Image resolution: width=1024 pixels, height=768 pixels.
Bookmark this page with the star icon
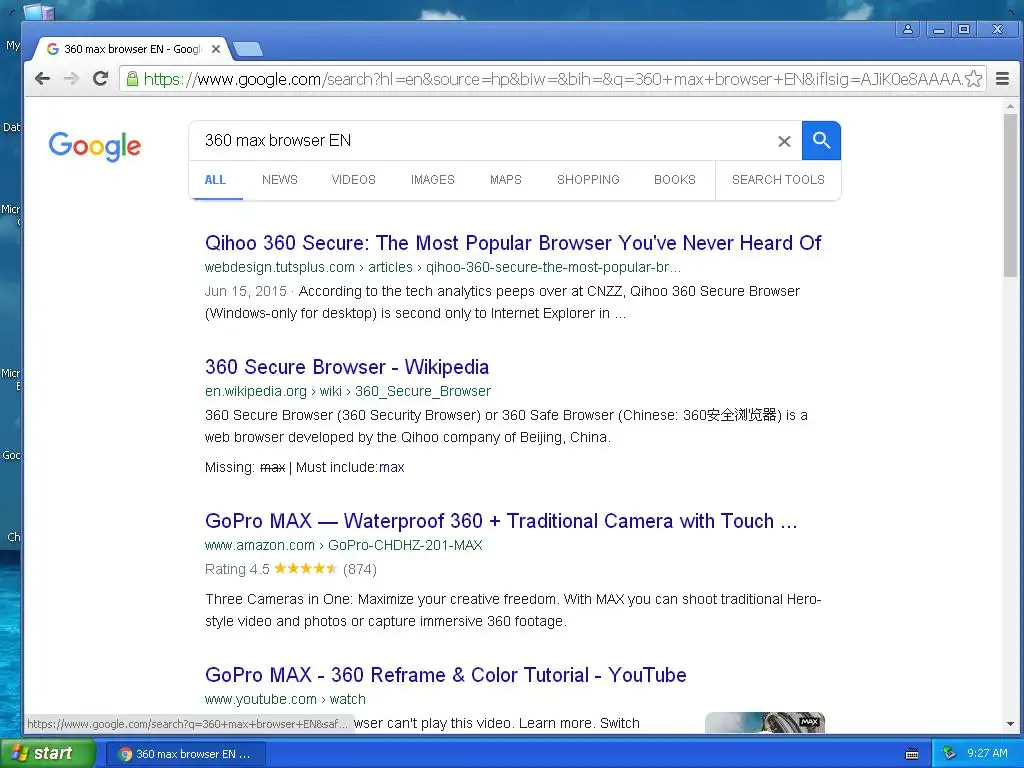[x=973, y=79]
